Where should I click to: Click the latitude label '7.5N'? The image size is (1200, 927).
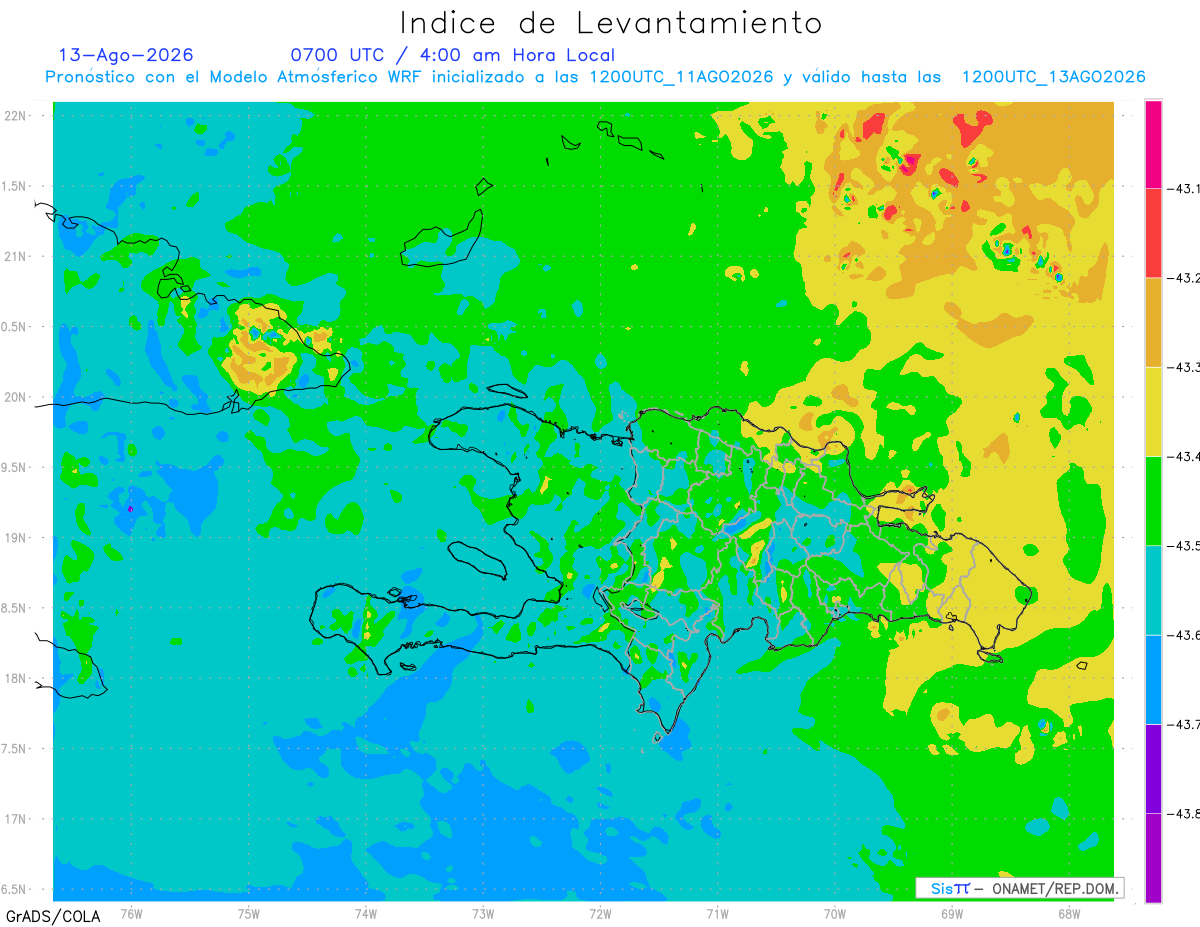tap(15, 749)
